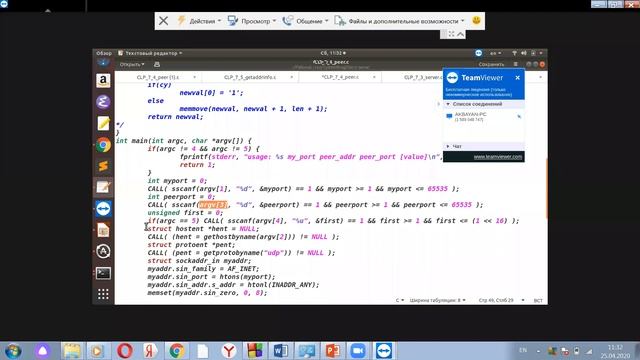640x360 pixels.
Task: Click Сохранить button in text editor
Action: click(491, 64)
